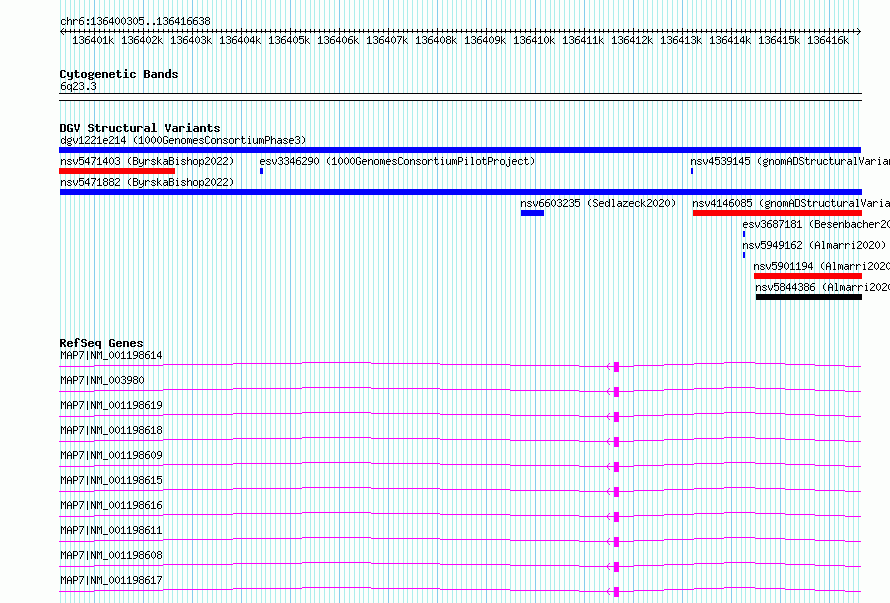Click the 136412k ruler position
890x603 pixels.
click(632, 40)
